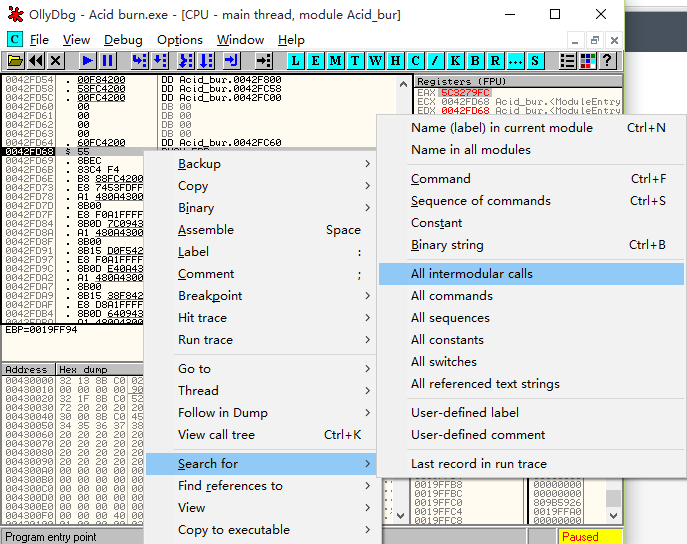Open the Options menu
The height and width of the screenshot is (544, 687).
click(180, 40)
